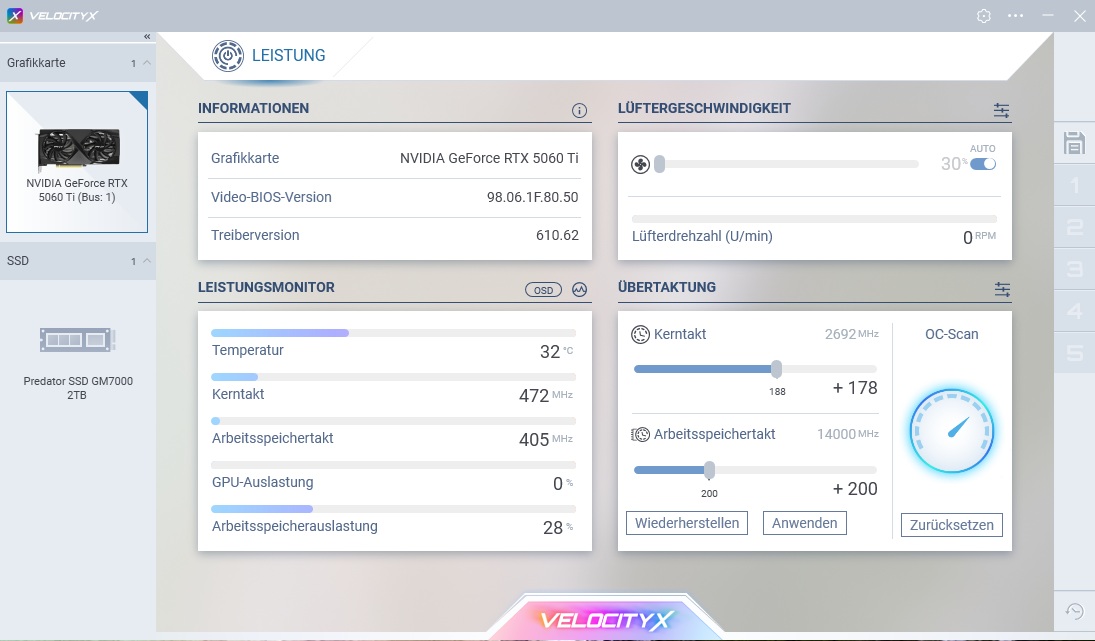This screenshot has height=641, width=1095.
Task: Click the Video-BIOS-Version value 98.06.1F.80.50
Action: coord(533,197)
